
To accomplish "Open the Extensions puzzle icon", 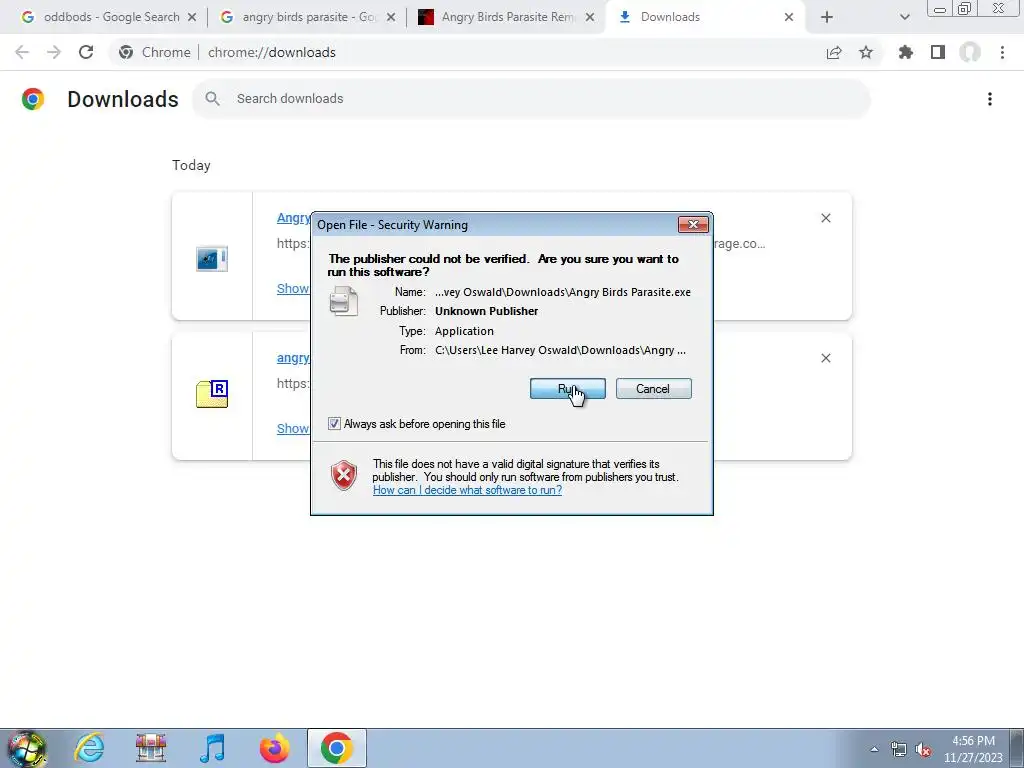I will pos(906,52).
